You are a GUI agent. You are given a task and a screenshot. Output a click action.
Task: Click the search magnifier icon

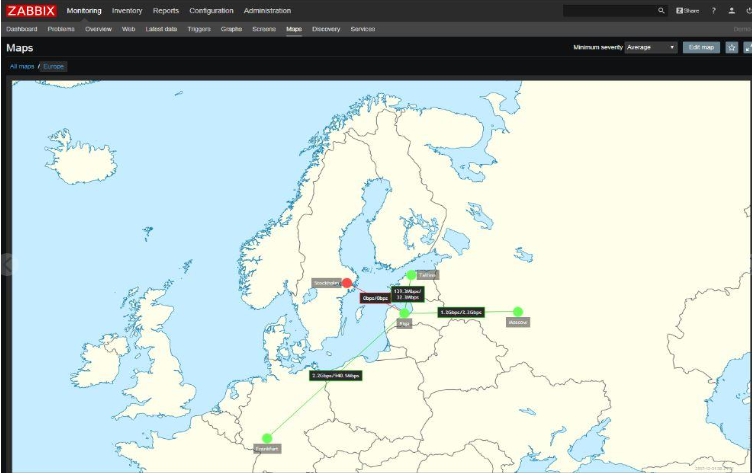coord(661,10)
